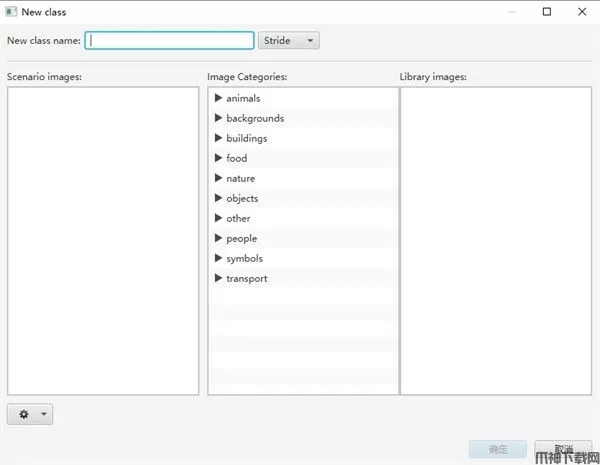Expand the backgrounds category arrow

[x=218, y=118]
